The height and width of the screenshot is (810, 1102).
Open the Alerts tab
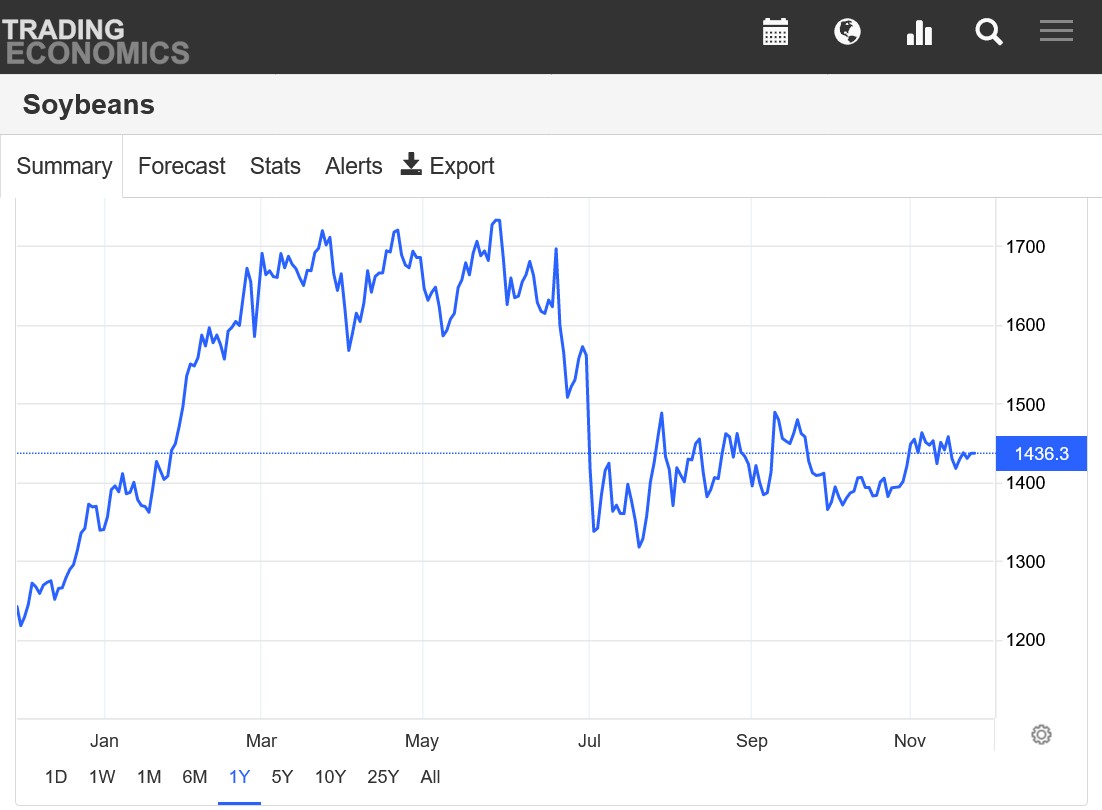tap(354, 166)
